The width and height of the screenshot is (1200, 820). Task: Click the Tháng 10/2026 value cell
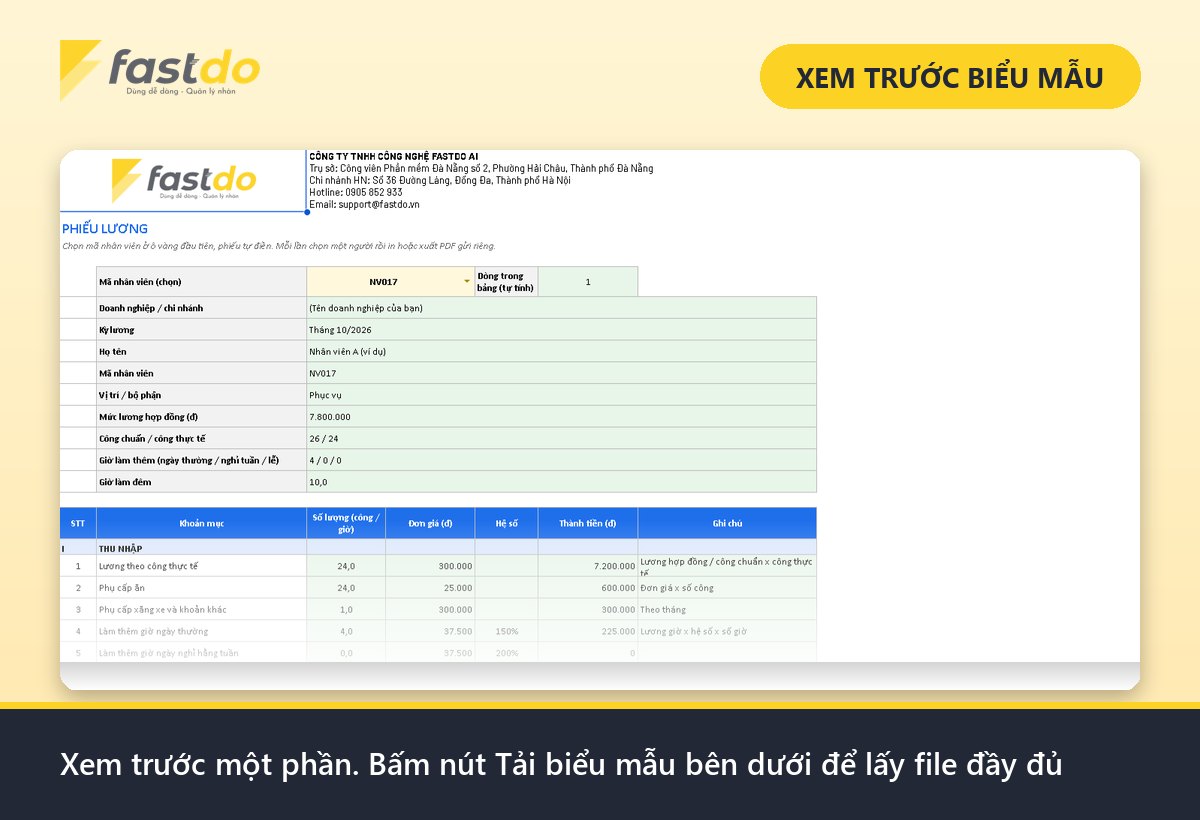[x=561, y=330]
